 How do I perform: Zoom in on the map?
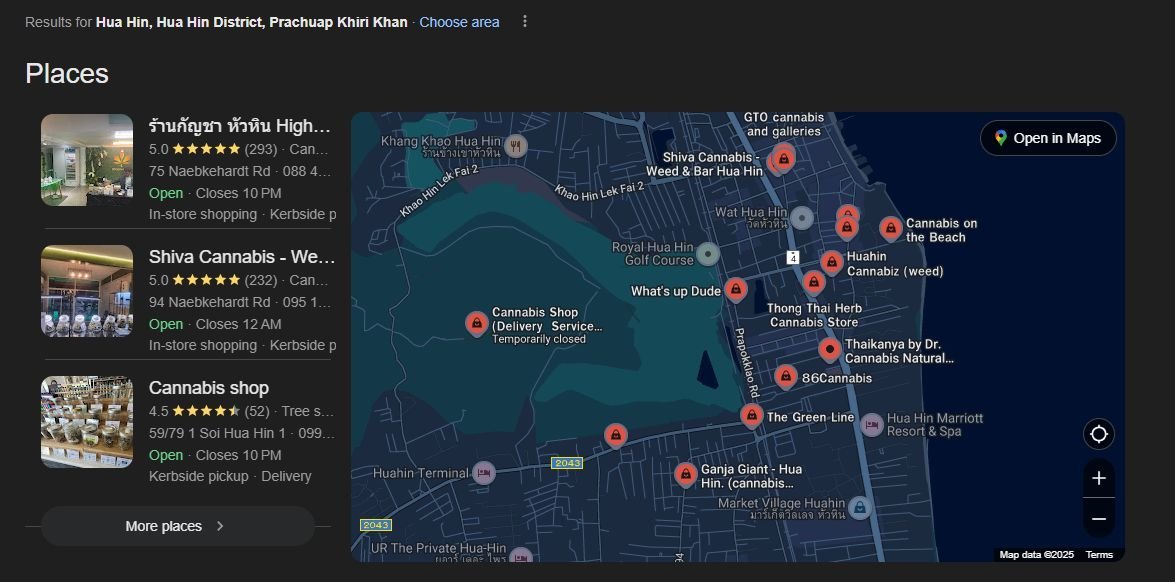pyautogui.click(x=1098, y=478)
